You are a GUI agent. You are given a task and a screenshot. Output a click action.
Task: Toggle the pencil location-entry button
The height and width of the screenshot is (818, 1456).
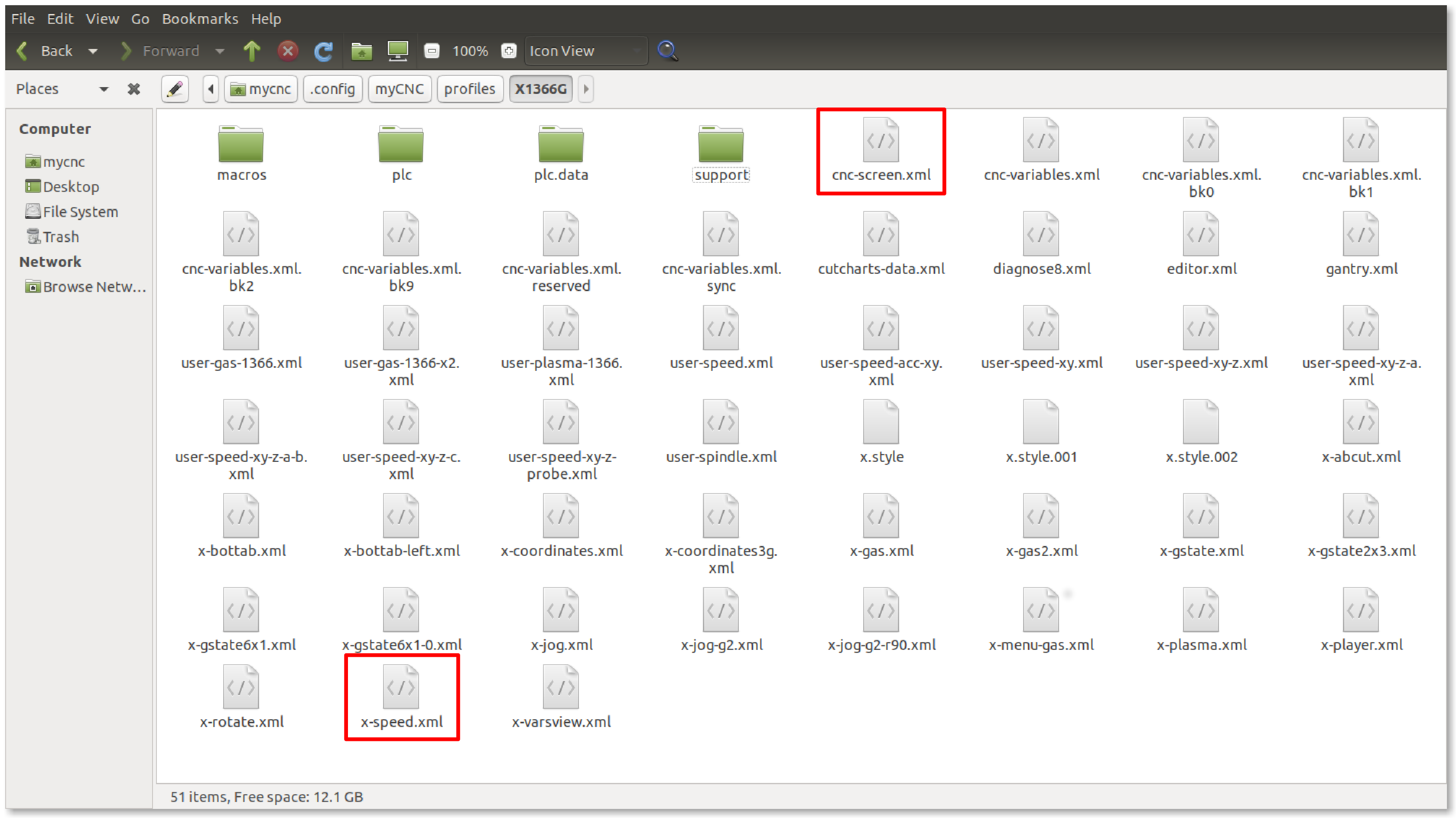(x=175, y=89)
